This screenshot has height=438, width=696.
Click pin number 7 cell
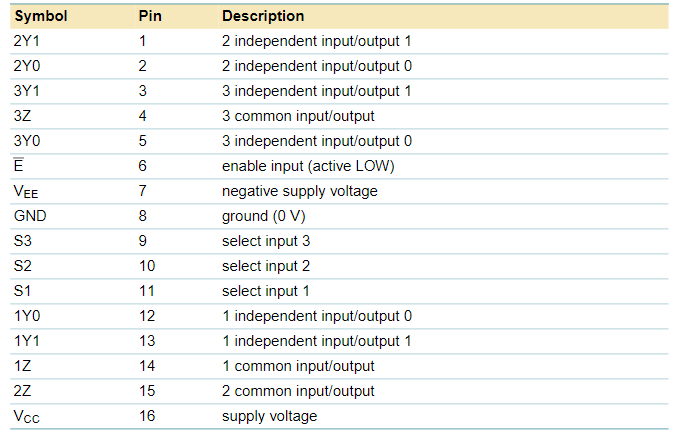143,191
